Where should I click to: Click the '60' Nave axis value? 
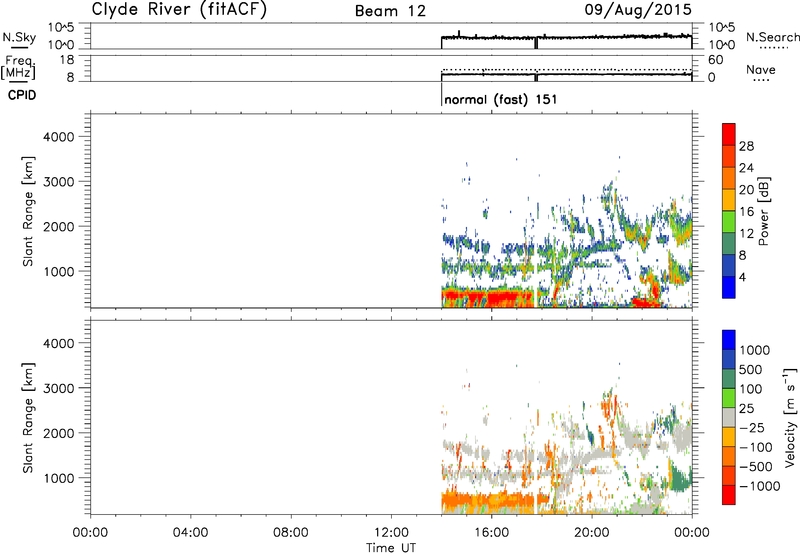715,60
